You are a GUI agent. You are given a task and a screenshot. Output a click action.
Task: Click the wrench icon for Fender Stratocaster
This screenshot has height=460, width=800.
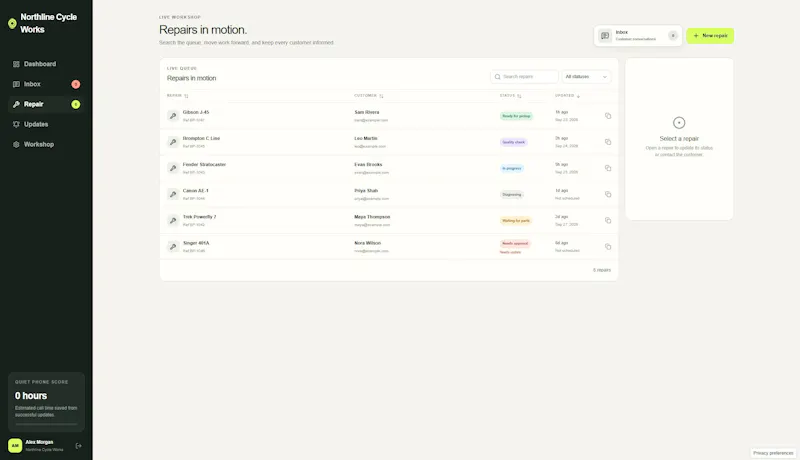coord(173,168)
